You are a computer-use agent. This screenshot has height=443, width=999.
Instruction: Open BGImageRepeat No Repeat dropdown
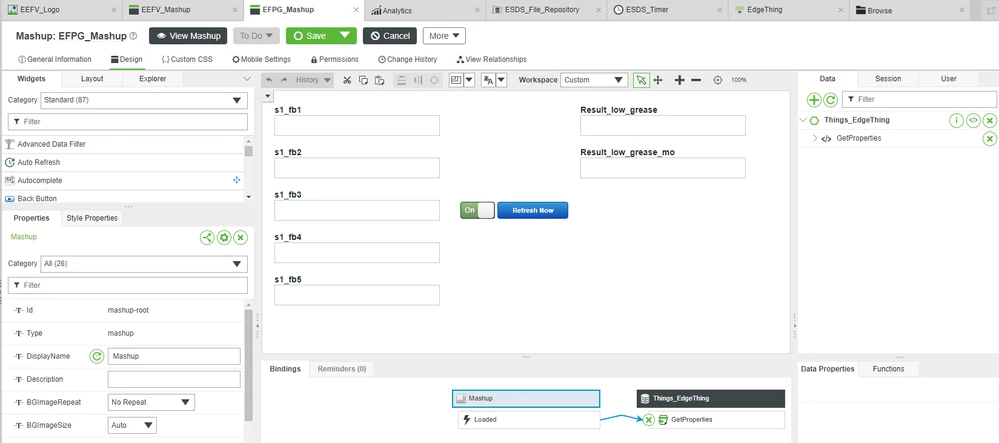click(151, 402)
